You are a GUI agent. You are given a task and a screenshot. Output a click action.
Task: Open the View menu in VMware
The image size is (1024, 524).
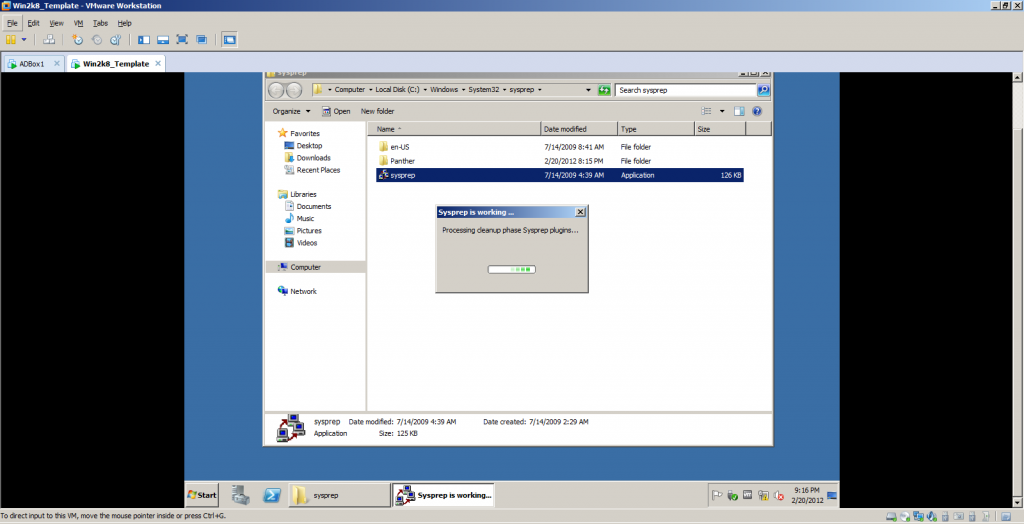coord(57,23)
